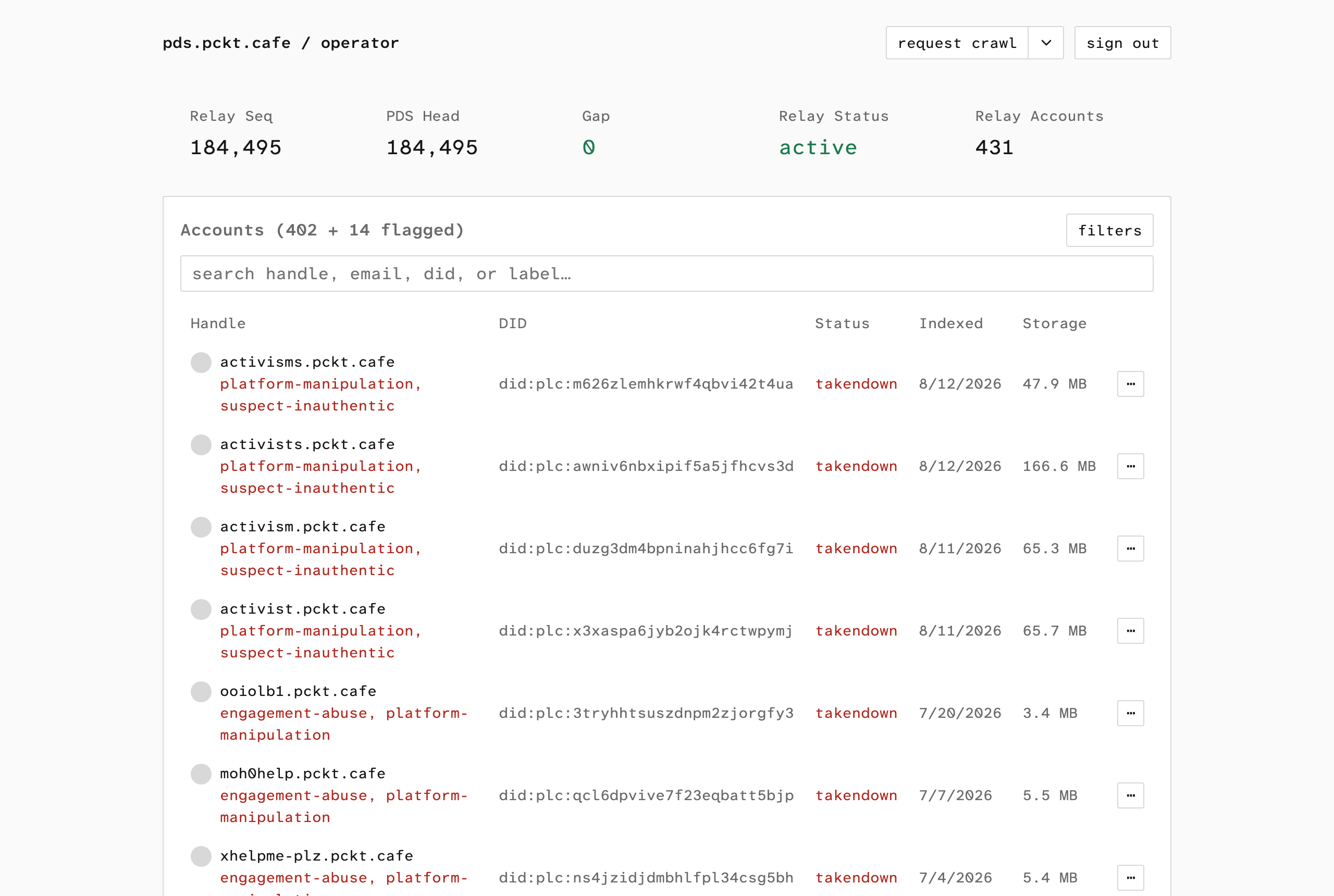
Task: Select DID did:plc:awniv6nbxipif5a5jfhcvs3d
Action: pyautogui.click(x=646, y=466)
